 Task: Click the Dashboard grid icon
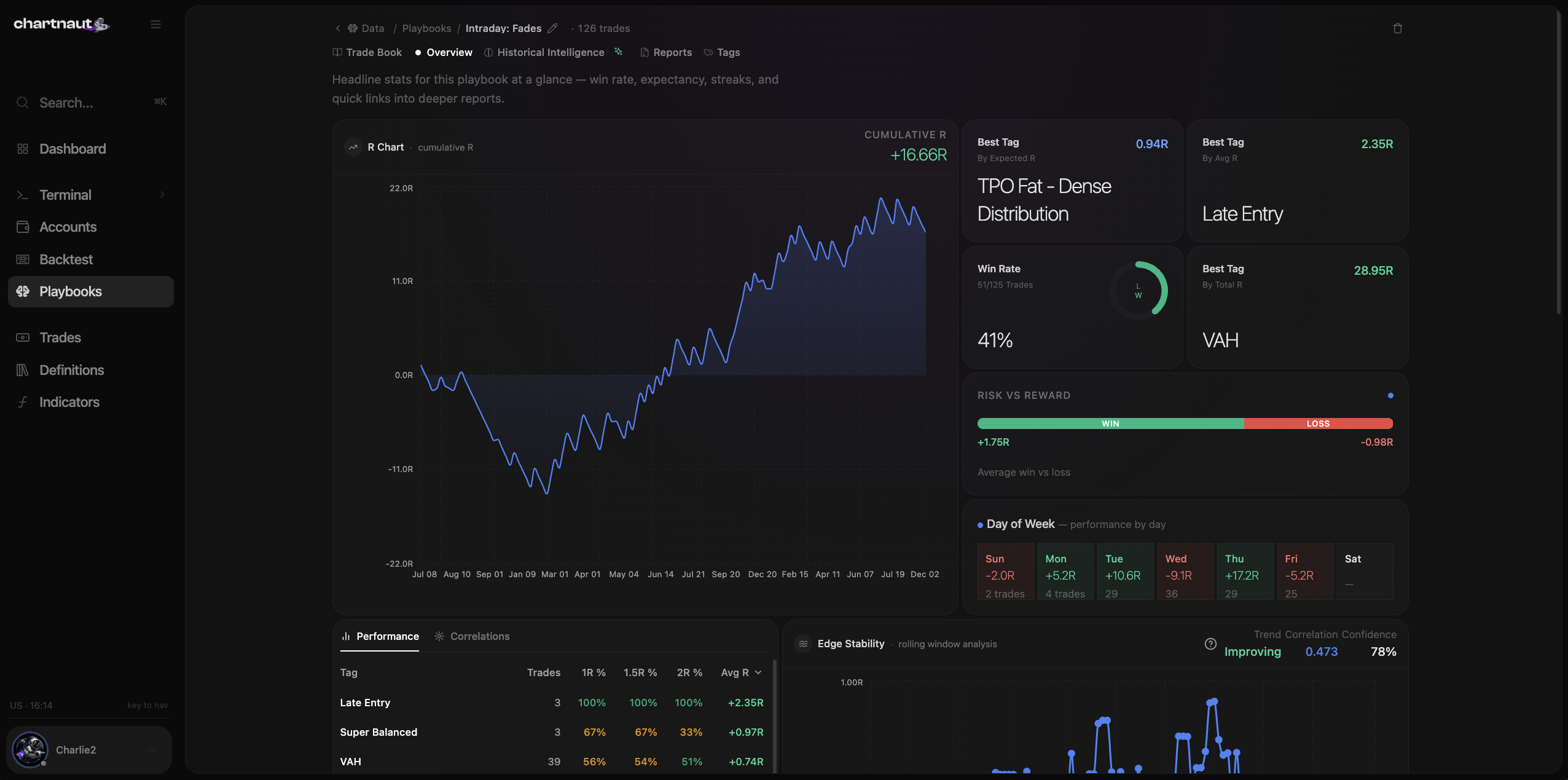click(23, 149)
